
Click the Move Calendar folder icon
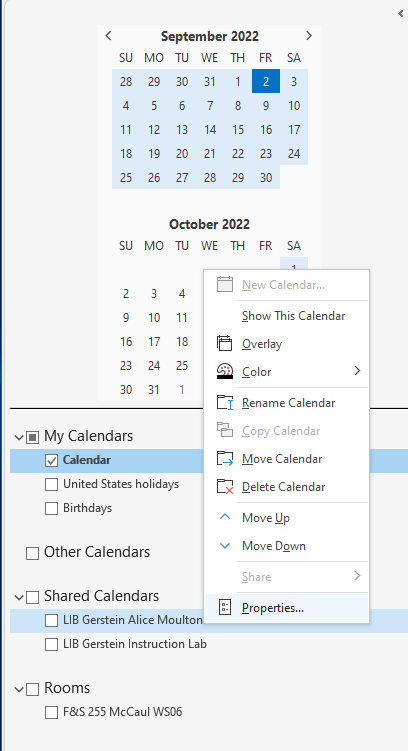click(x=225, y=458)
